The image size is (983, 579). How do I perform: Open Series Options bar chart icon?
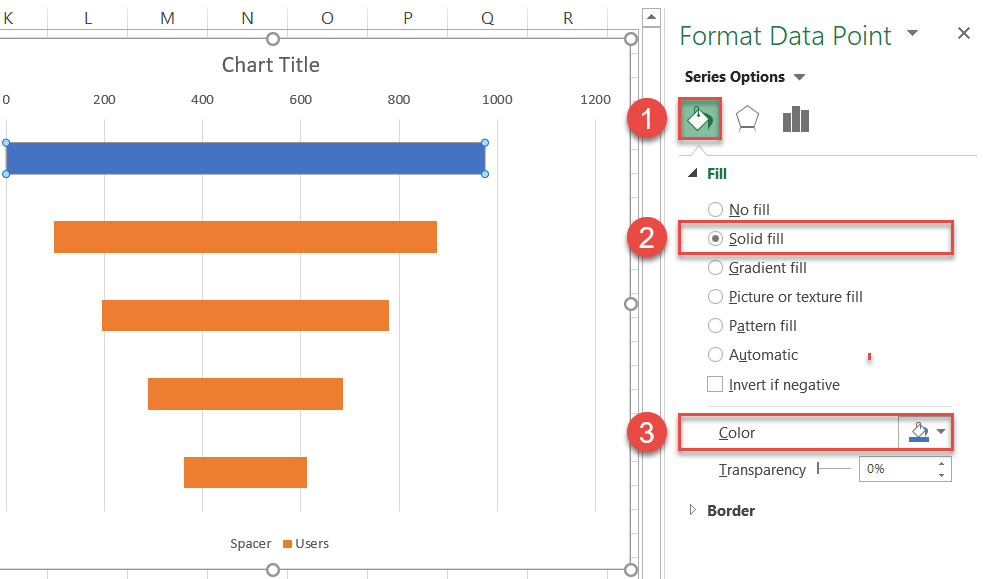795,120
